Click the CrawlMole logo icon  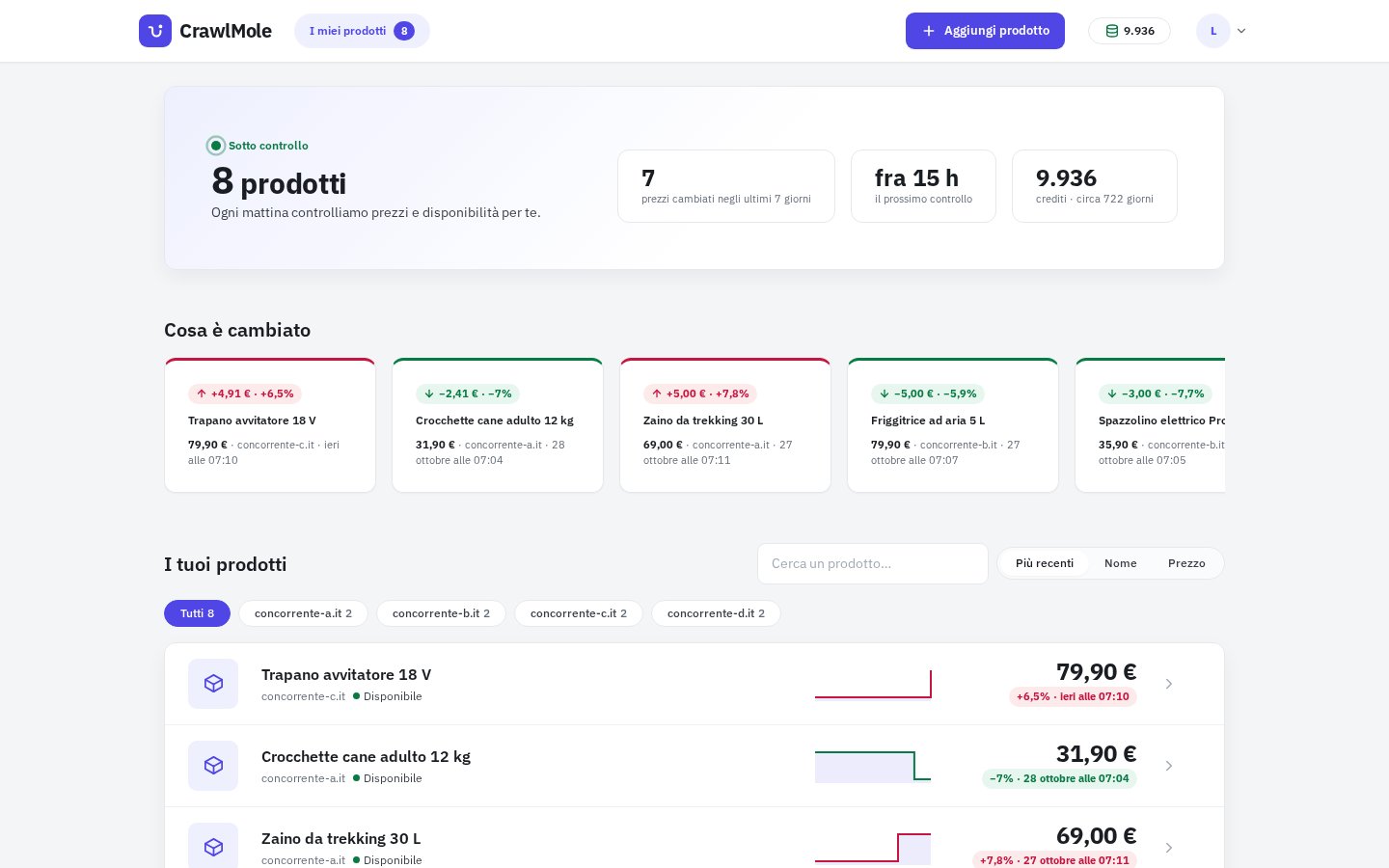click(155, 31)
